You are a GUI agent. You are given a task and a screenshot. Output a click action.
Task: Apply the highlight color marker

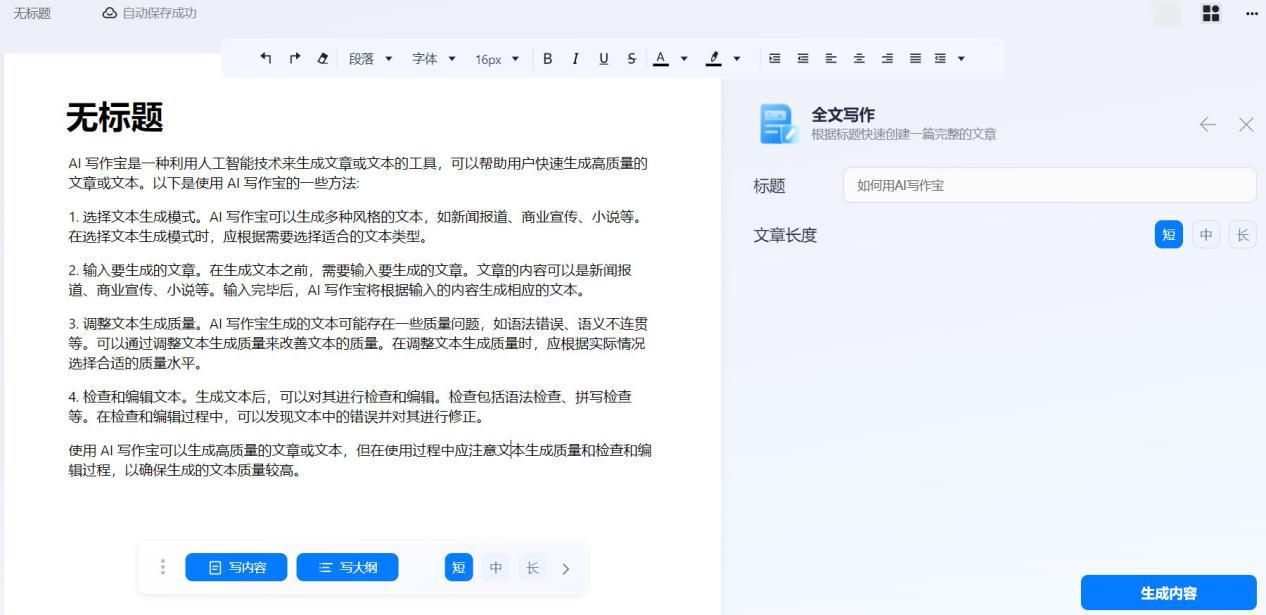pyautogui.click(x=713, y=58)
